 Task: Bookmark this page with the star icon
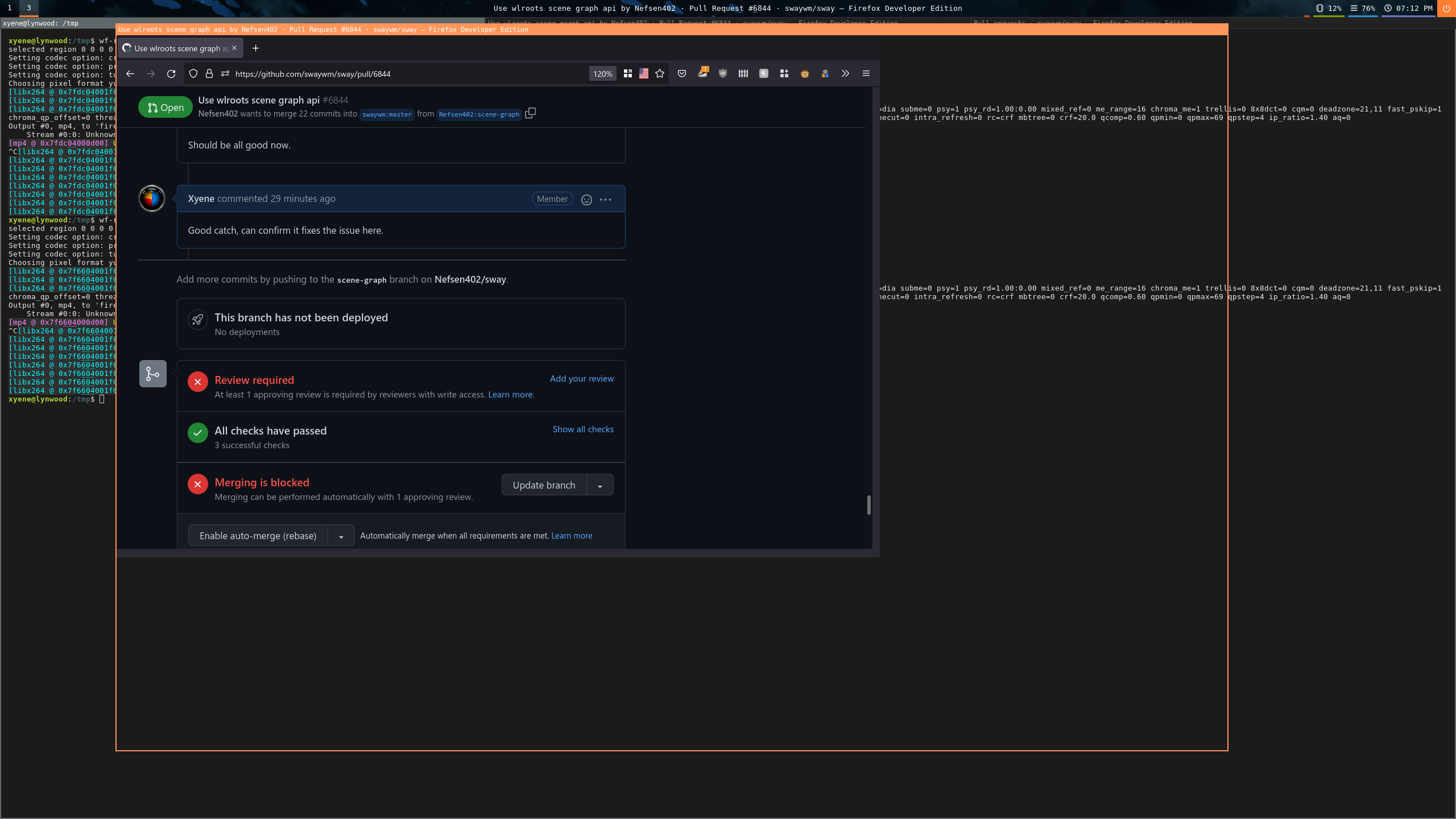tap(660, 73)
